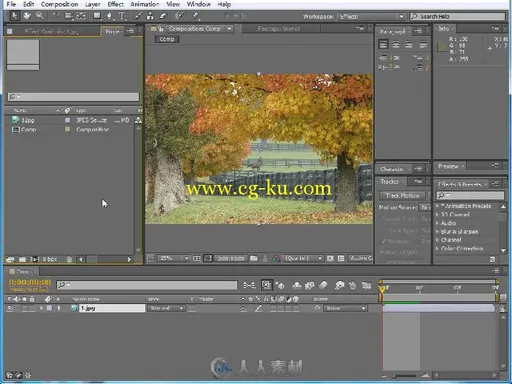The width and height of the screenshot is (512, 384).
Task: Click the timeline current timecode 0:00:00:00
Action: 30,282
